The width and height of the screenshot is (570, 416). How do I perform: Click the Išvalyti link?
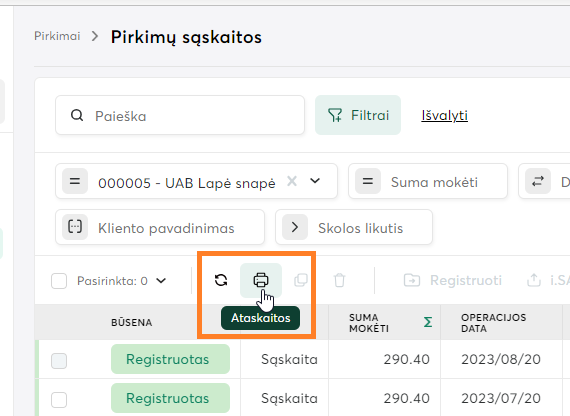[444, 116]
